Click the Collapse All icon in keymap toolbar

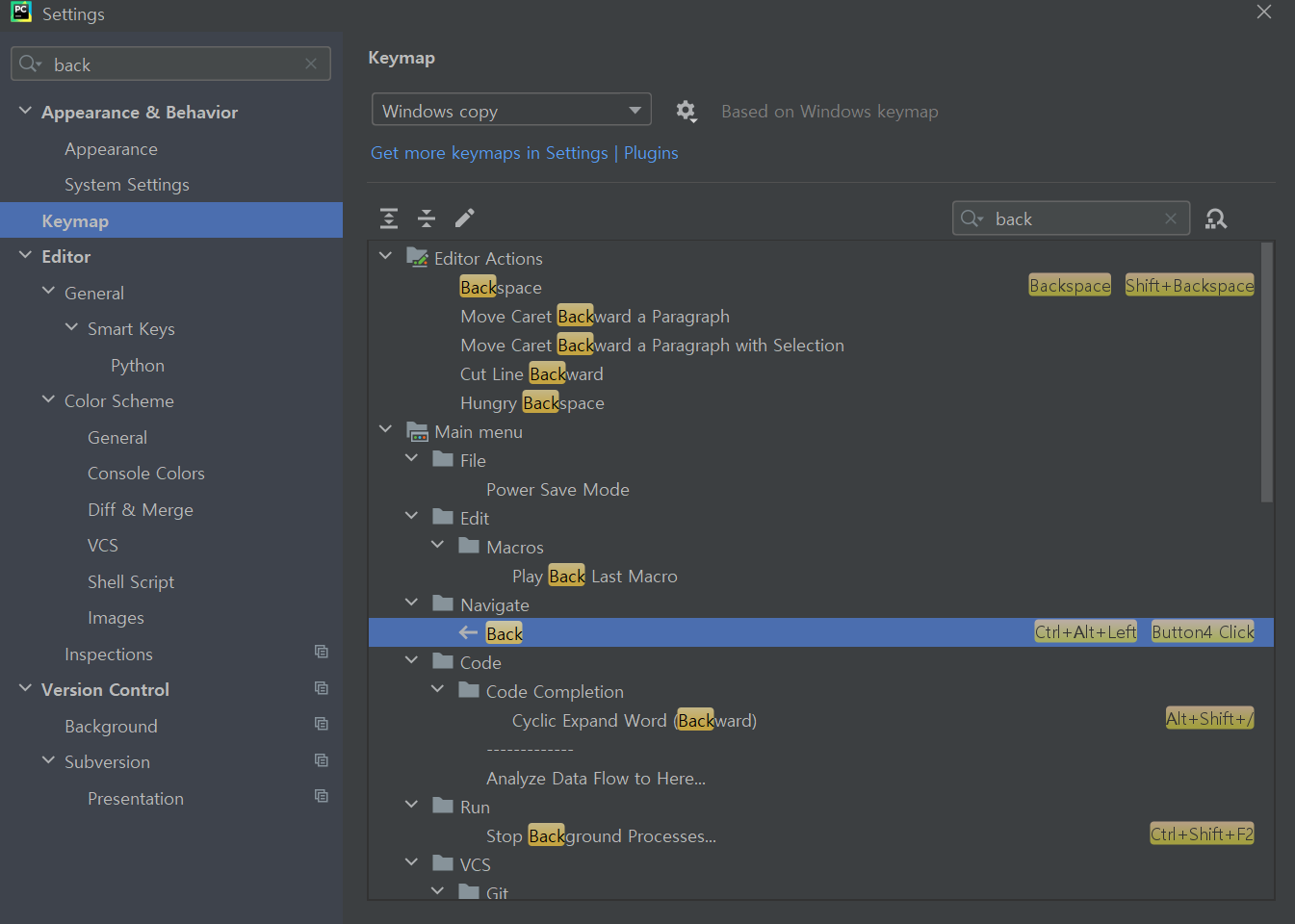[427, 218]
